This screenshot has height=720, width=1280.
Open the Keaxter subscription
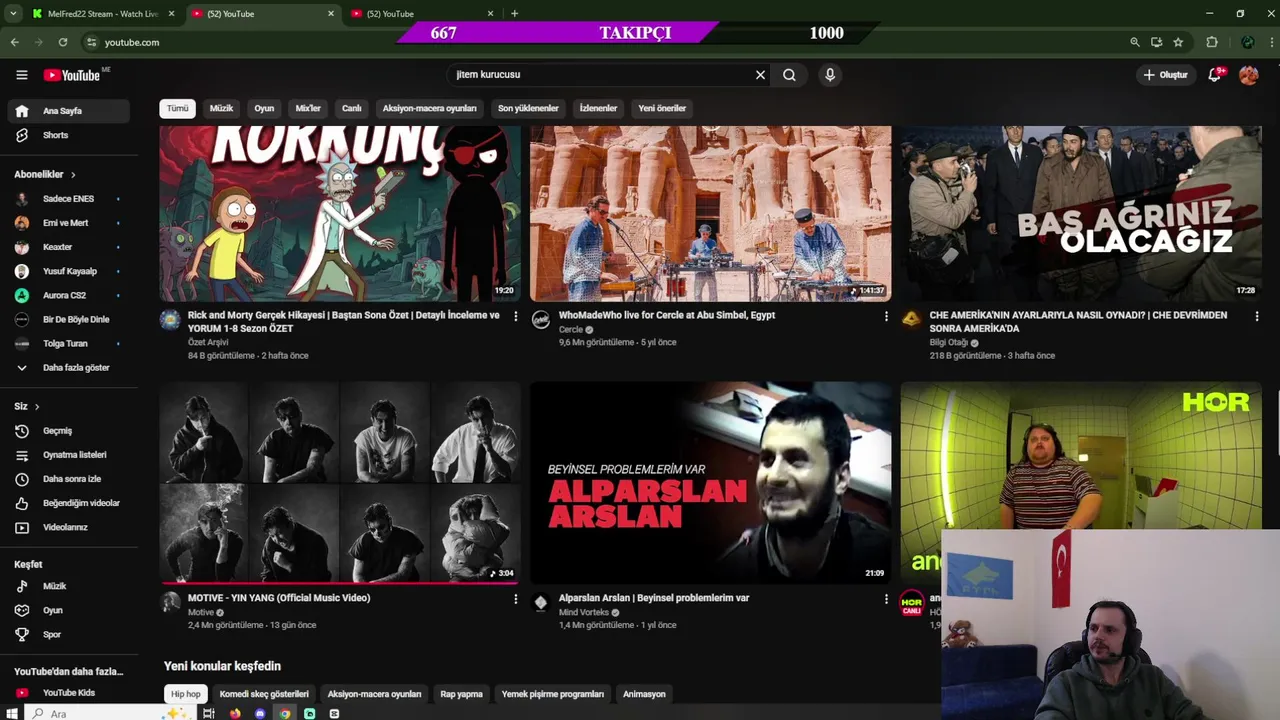[68, 247]
